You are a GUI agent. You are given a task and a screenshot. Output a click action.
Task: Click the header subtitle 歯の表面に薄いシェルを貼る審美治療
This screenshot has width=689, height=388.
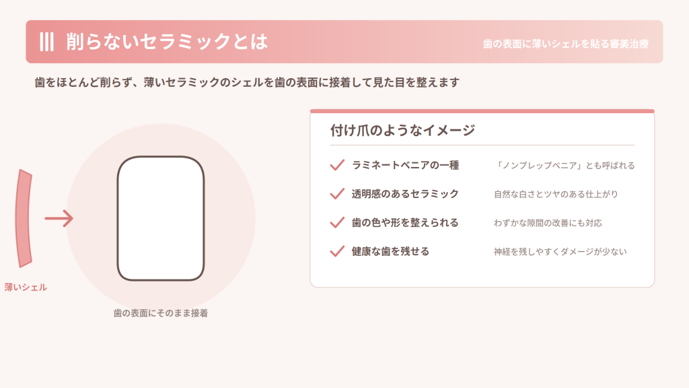click(x=566, y=44)
